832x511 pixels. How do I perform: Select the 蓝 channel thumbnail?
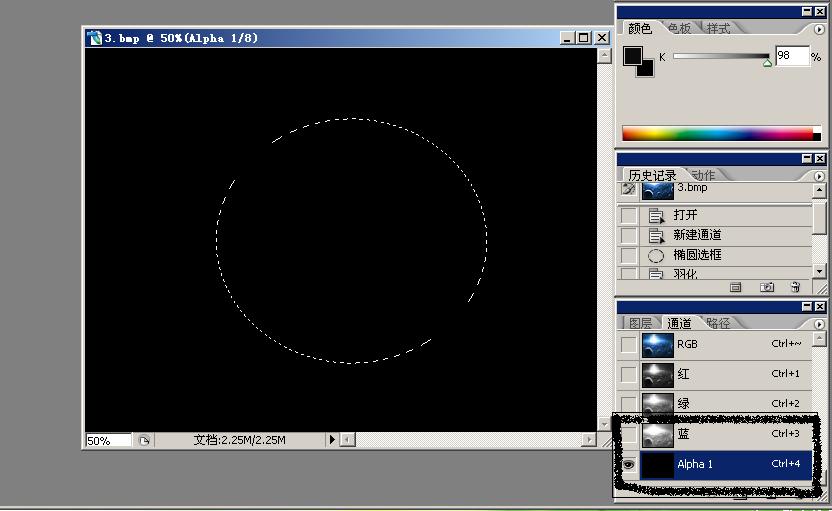coord(657,435)
